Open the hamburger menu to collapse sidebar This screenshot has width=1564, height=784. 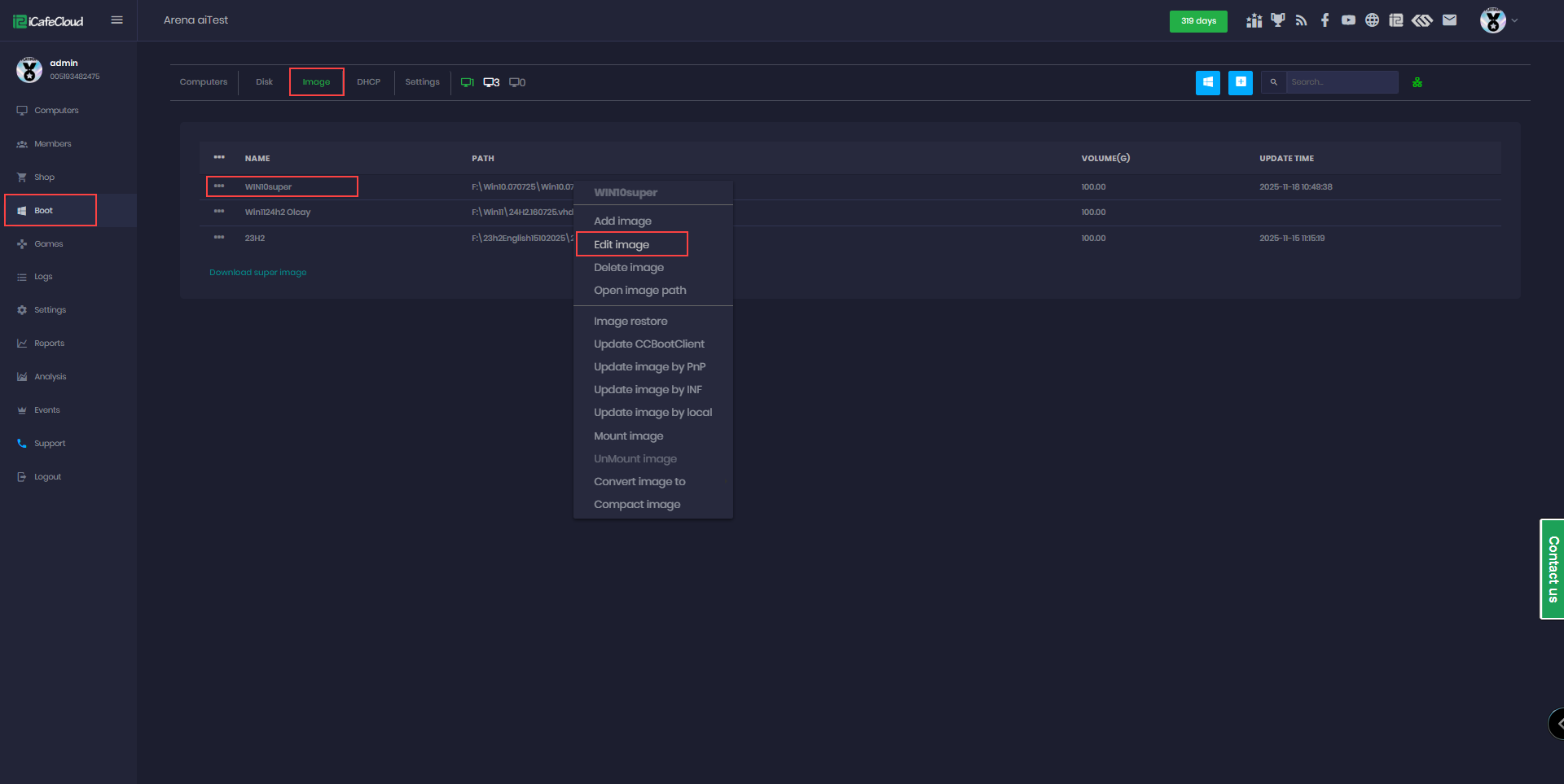[x=116, y=20]
